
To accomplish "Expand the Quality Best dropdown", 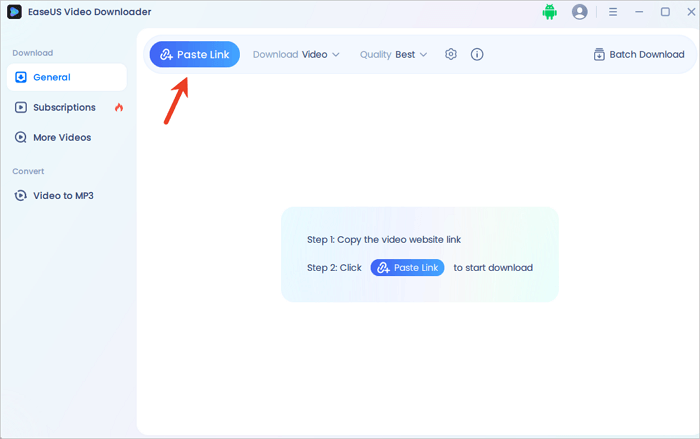I will [393, 54].
